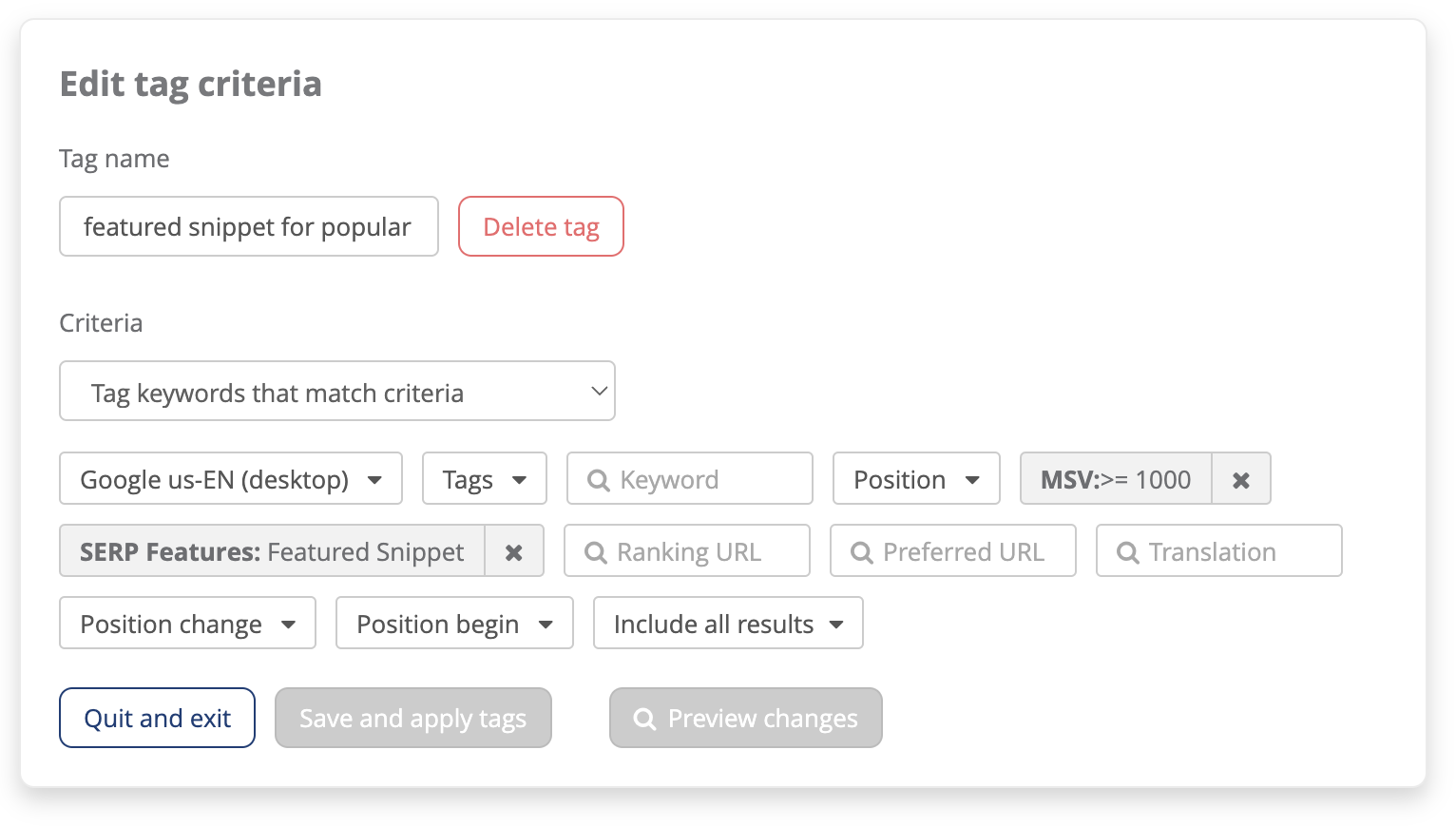Expand the Include all results dropdown
Screen dimensions: 1456x827
727,624
